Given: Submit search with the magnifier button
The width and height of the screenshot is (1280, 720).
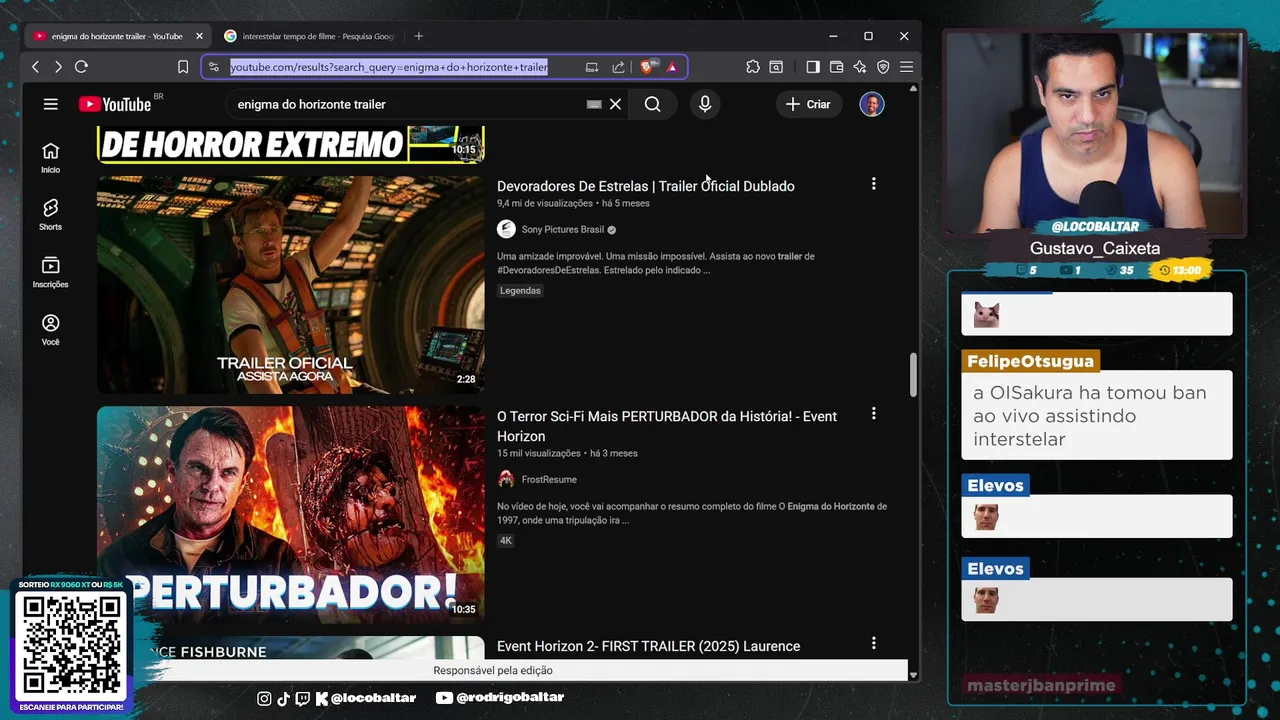Looking at the screenshot, I should (653, 104).
